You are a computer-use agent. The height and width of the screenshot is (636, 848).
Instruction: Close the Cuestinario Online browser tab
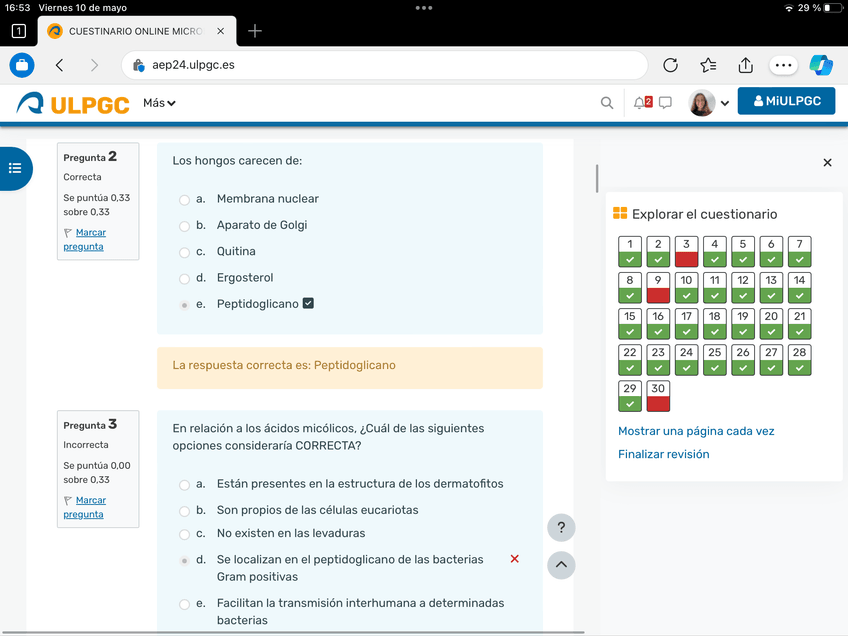(221, 31)
